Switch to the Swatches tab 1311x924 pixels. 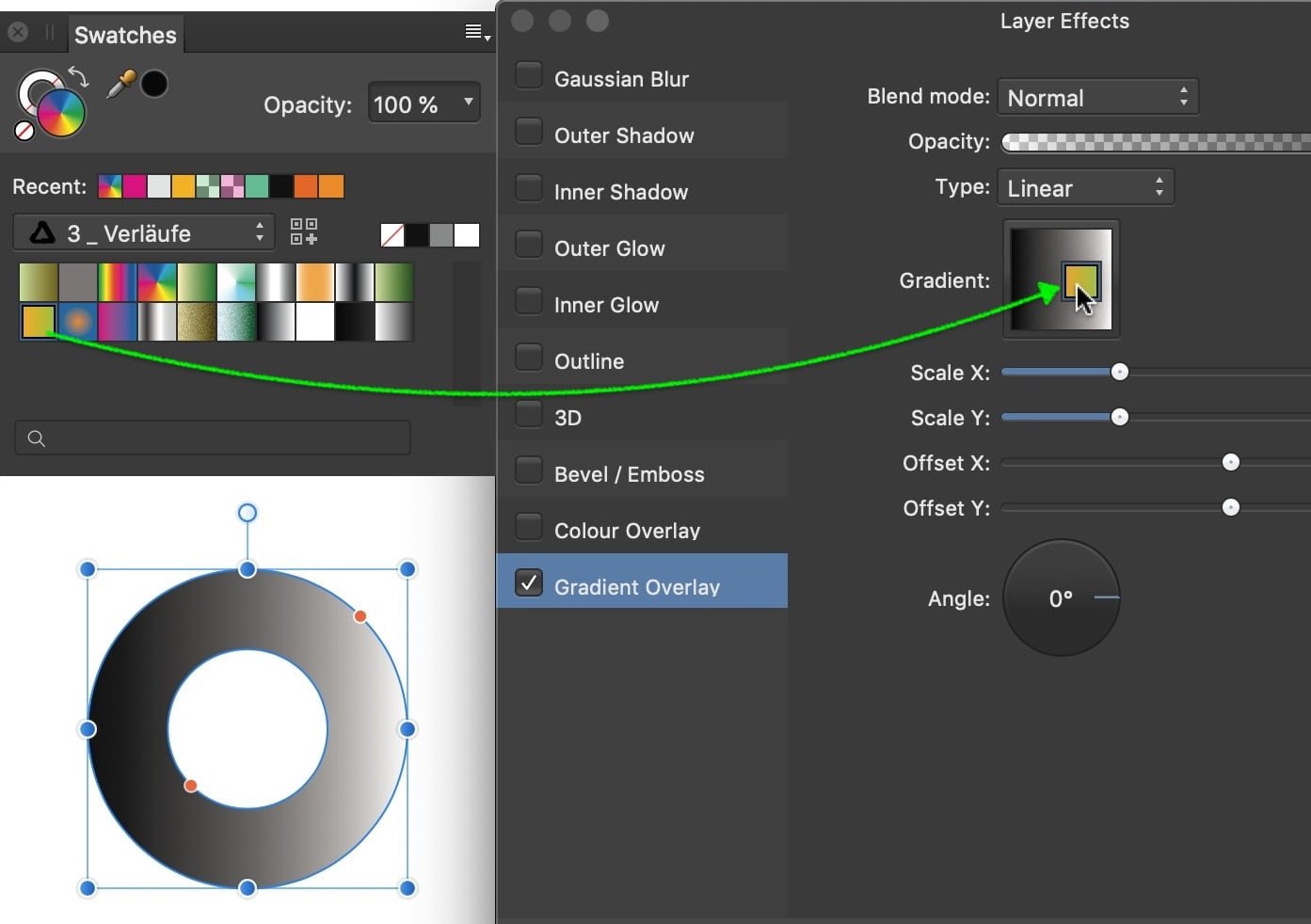click(125, 34)
